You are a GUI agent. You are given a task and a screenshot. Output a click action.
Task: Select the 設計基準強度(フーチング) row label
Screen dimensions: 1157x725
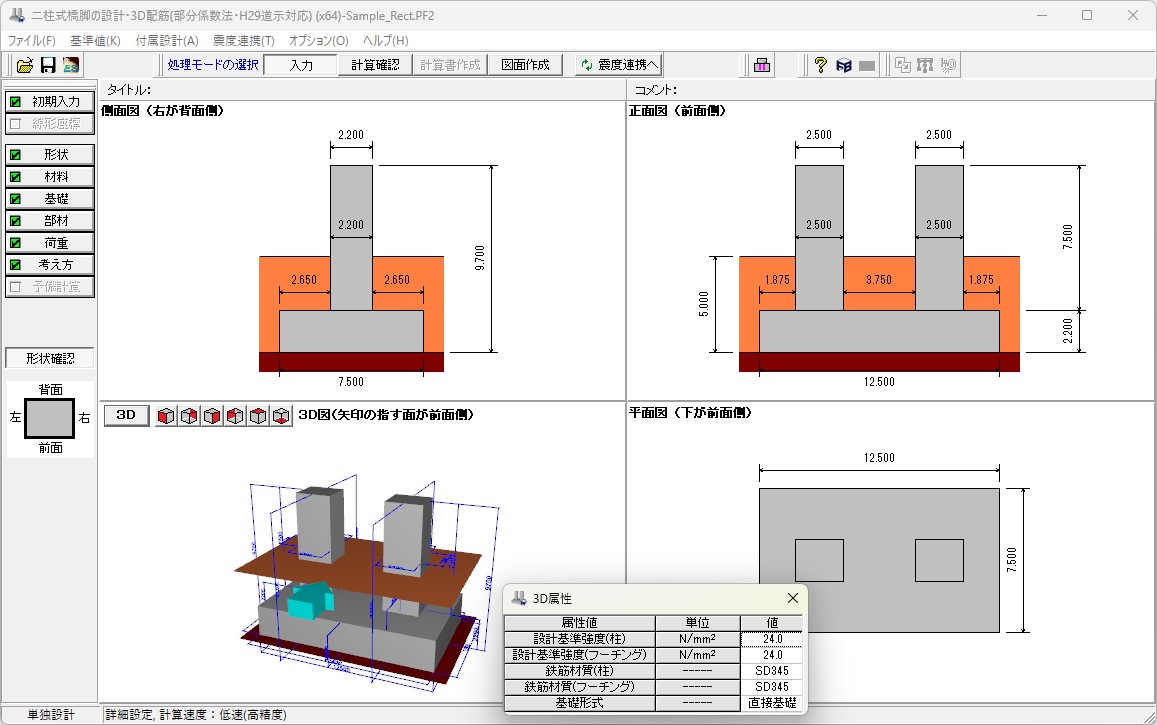[580, 655]
